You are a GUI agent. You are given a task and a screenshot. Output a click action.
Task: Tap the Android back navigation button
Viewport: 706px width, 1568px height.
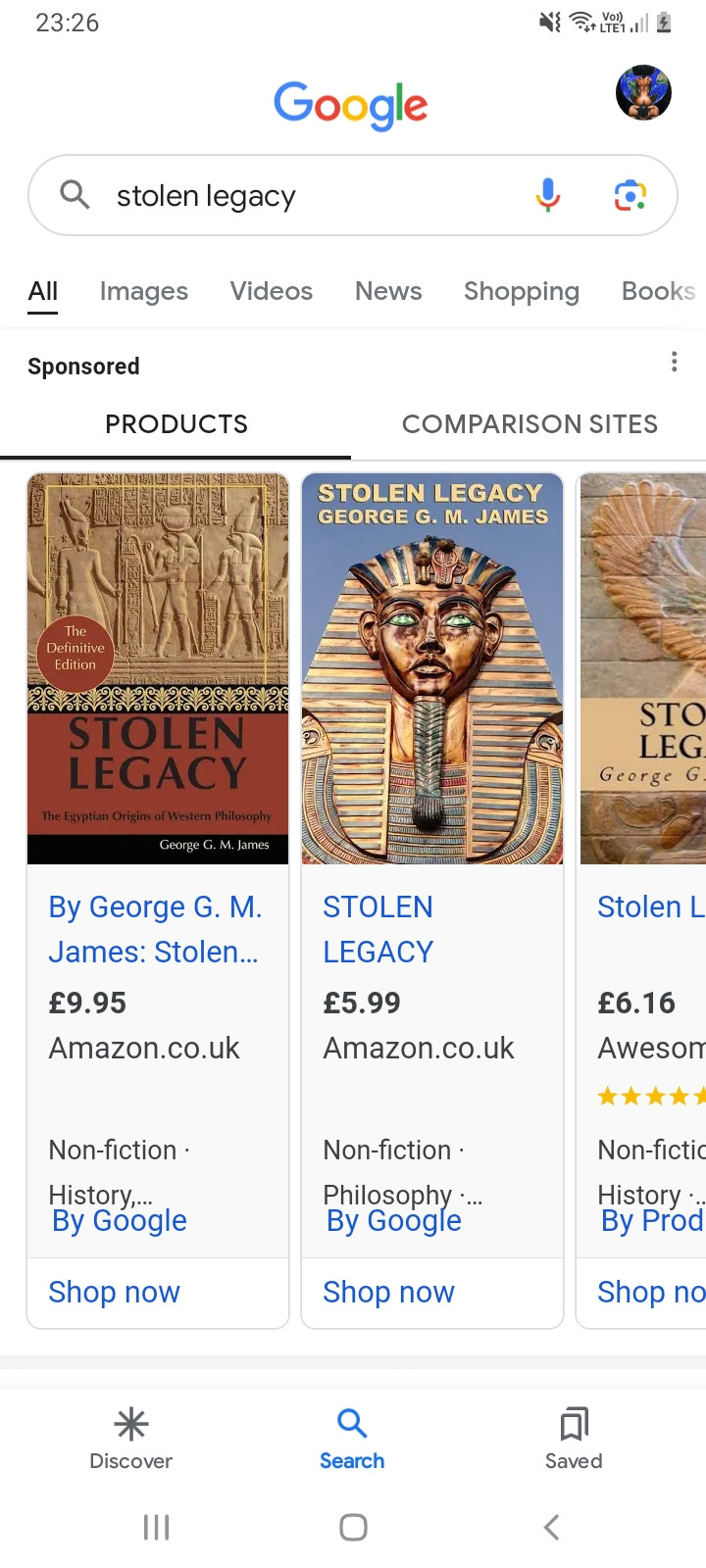coord(551,1527)
